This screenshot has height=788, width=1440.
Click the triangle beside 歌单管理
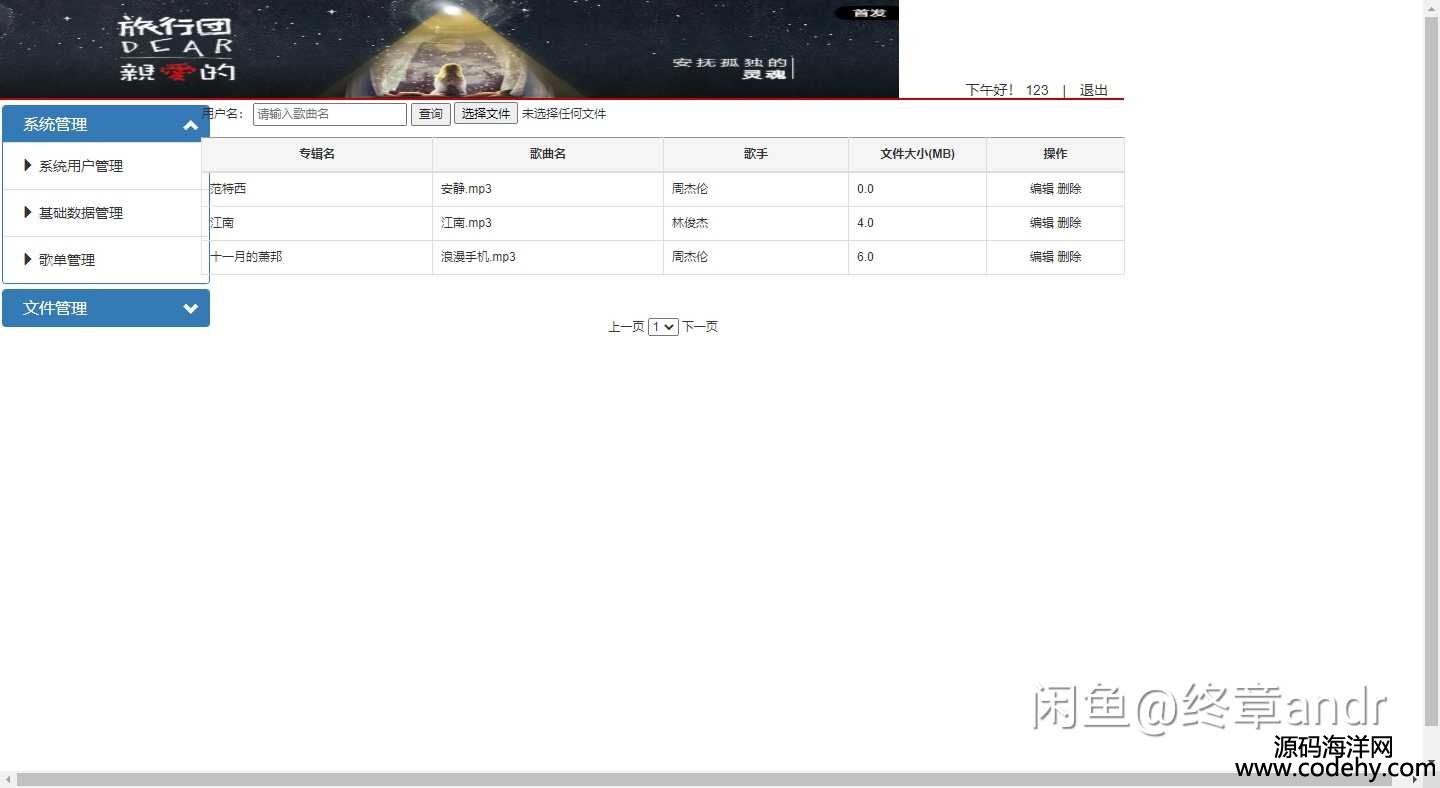pyautogui.click(x=28, y=260)
